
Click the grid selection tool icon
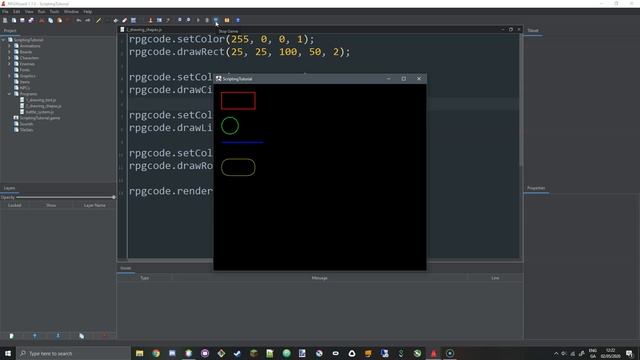133,20
